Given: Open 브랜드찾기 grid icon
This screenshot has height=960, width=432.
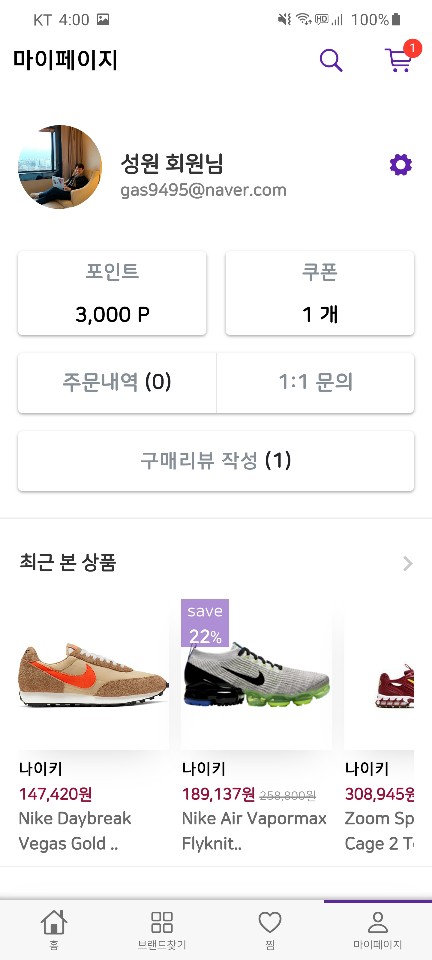Looking at the screenshot, I should point(162,922).
